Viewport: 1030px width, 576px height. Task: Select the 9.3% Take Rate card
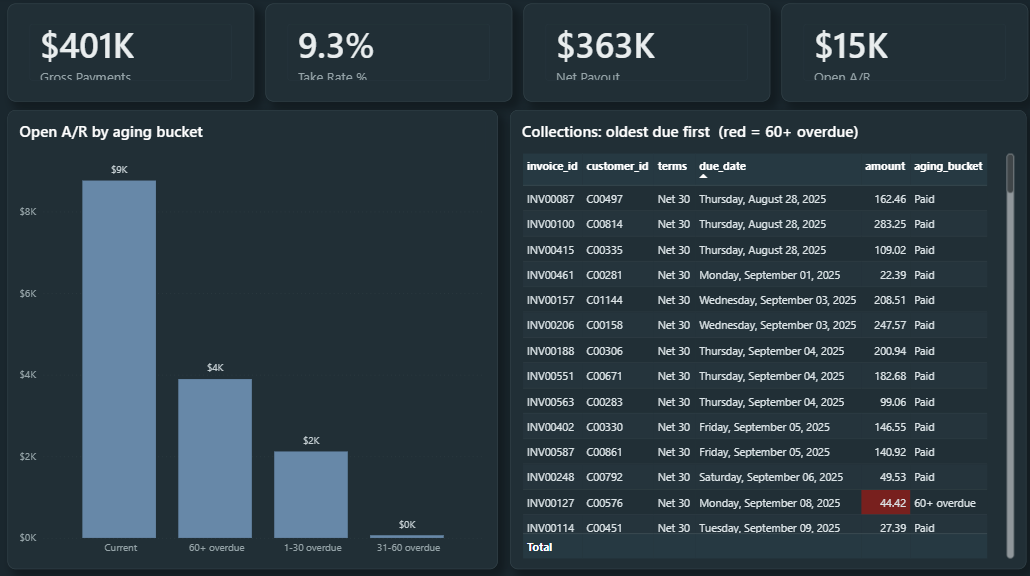[x=388, y=53]
